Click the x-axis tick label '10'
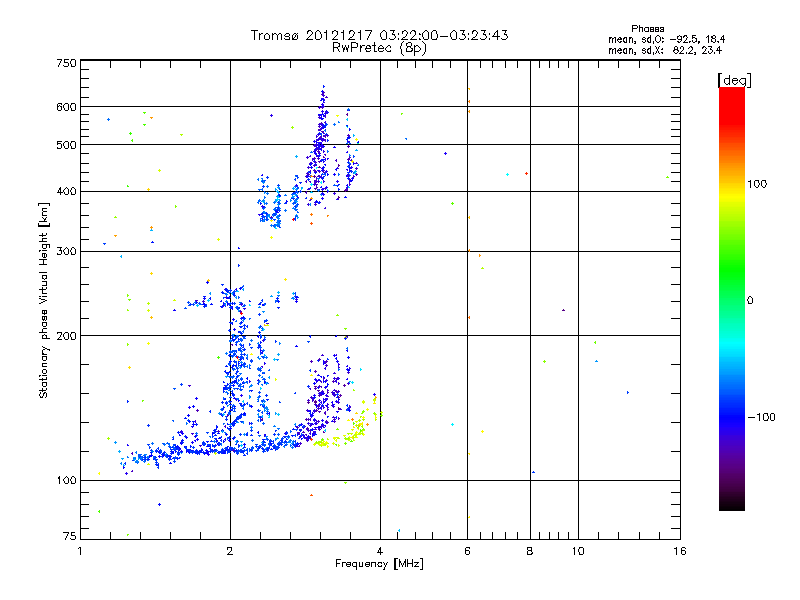 (x=578, y=551)
